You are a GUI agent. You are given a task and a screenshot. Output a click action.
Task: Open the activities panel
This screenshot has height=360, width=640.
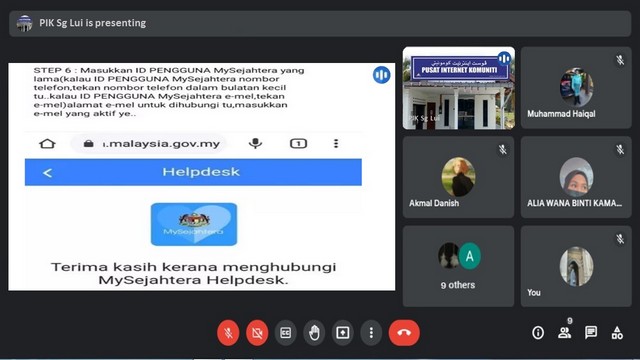(x=617, y=333)
